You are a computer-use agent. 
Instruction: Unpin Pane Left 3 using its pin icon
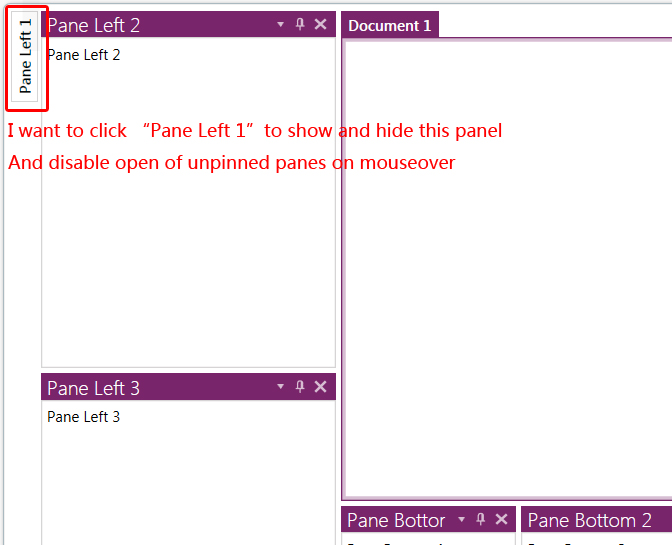[x=300, y=387]
